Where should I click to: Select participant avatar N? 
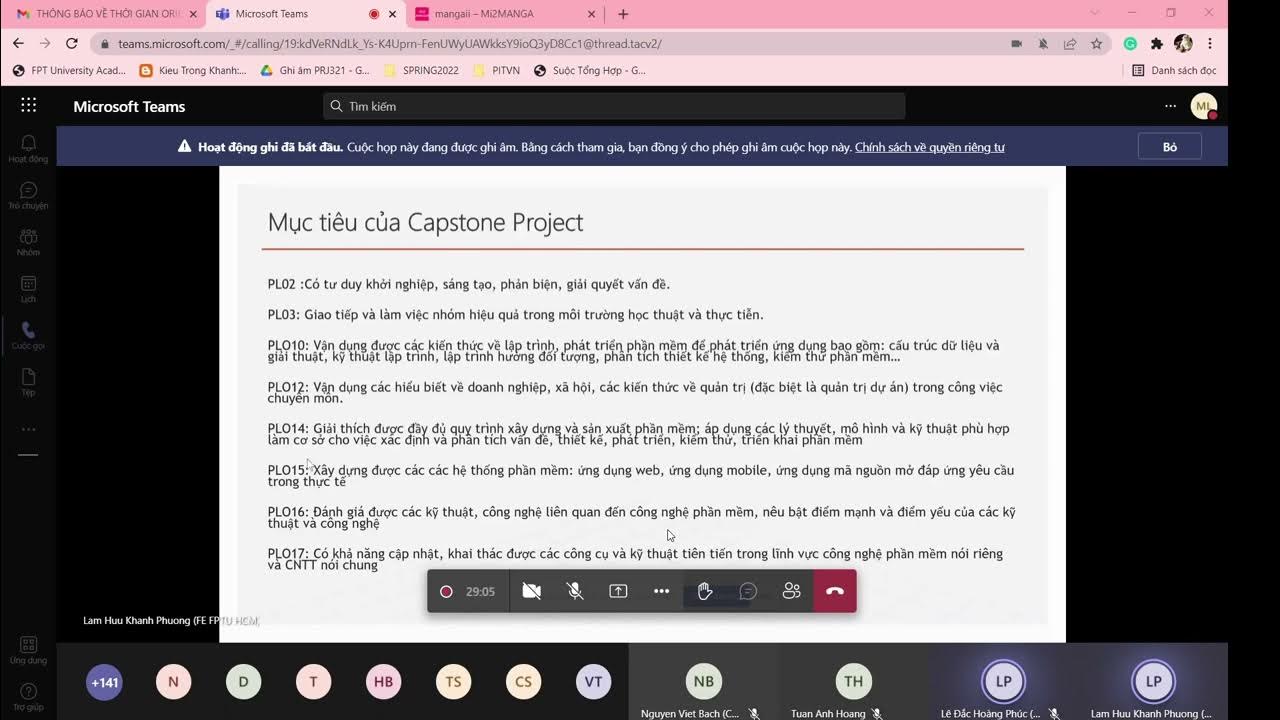(x=173, y=682)
